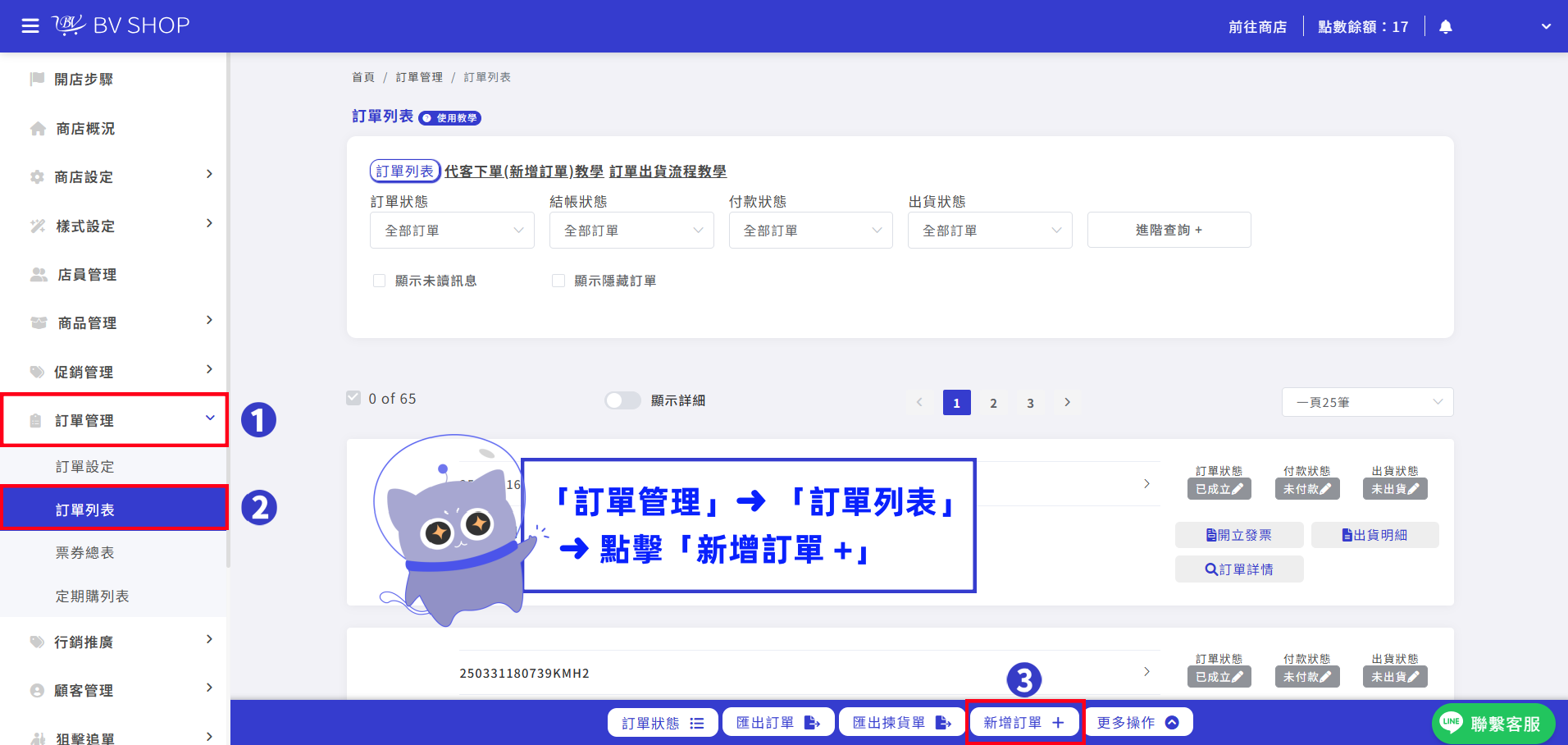
Task: Click 出貨明細 button
Action: tap(1375, 535)
